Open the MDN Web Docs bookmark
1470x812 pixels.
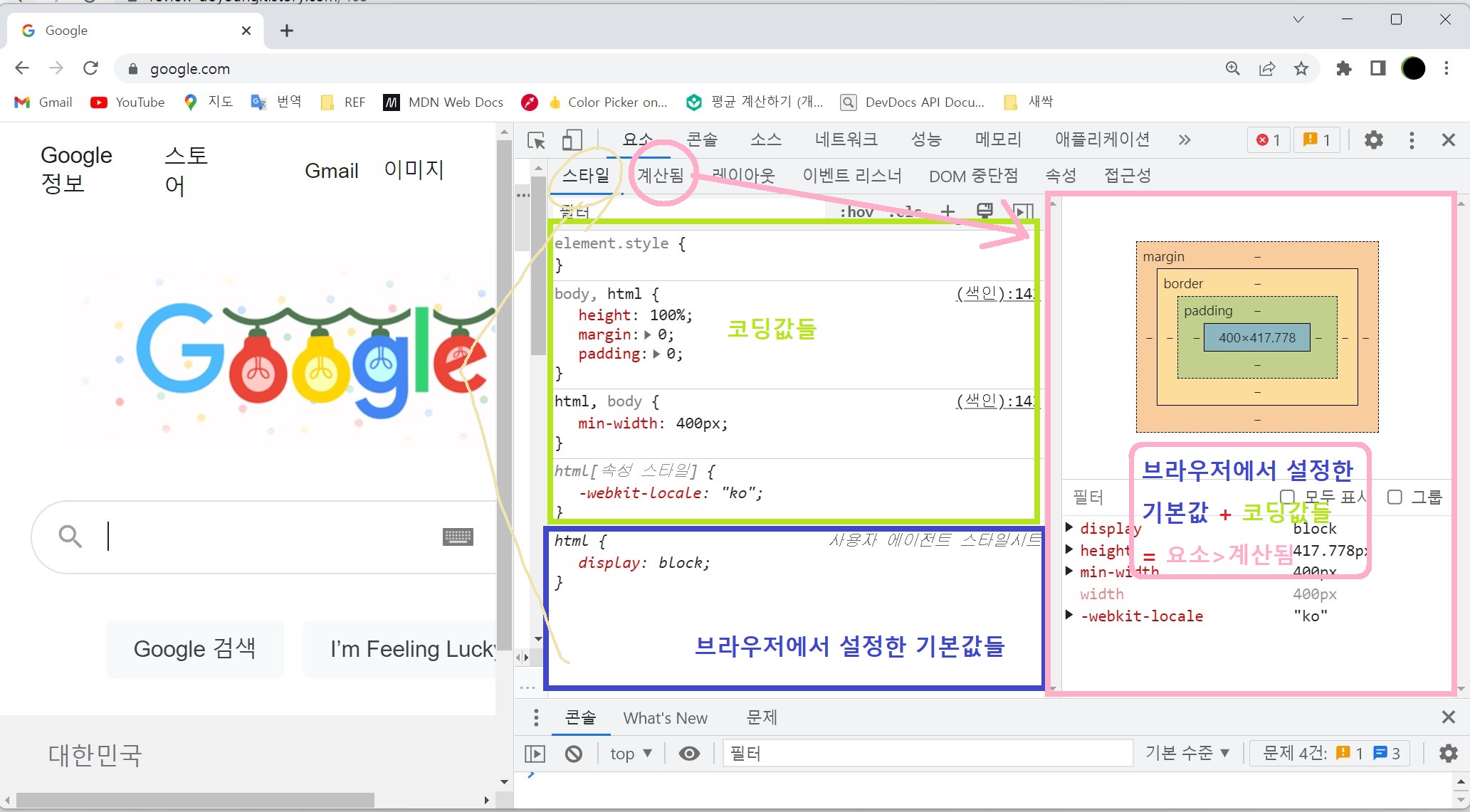coord(443,102)
